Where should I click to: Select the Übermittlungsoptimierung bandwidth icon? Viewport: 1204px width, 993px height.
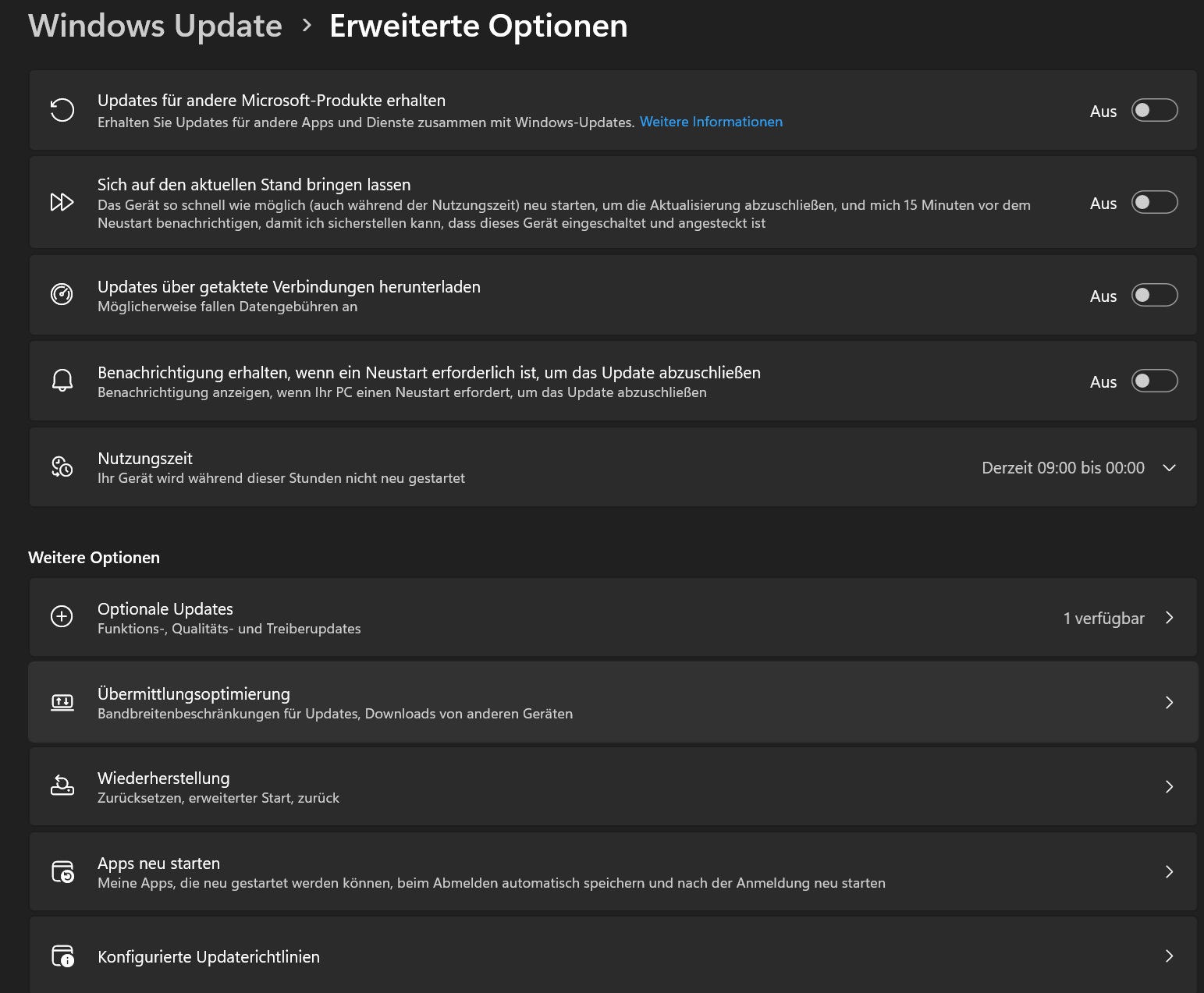click(62, 701)
